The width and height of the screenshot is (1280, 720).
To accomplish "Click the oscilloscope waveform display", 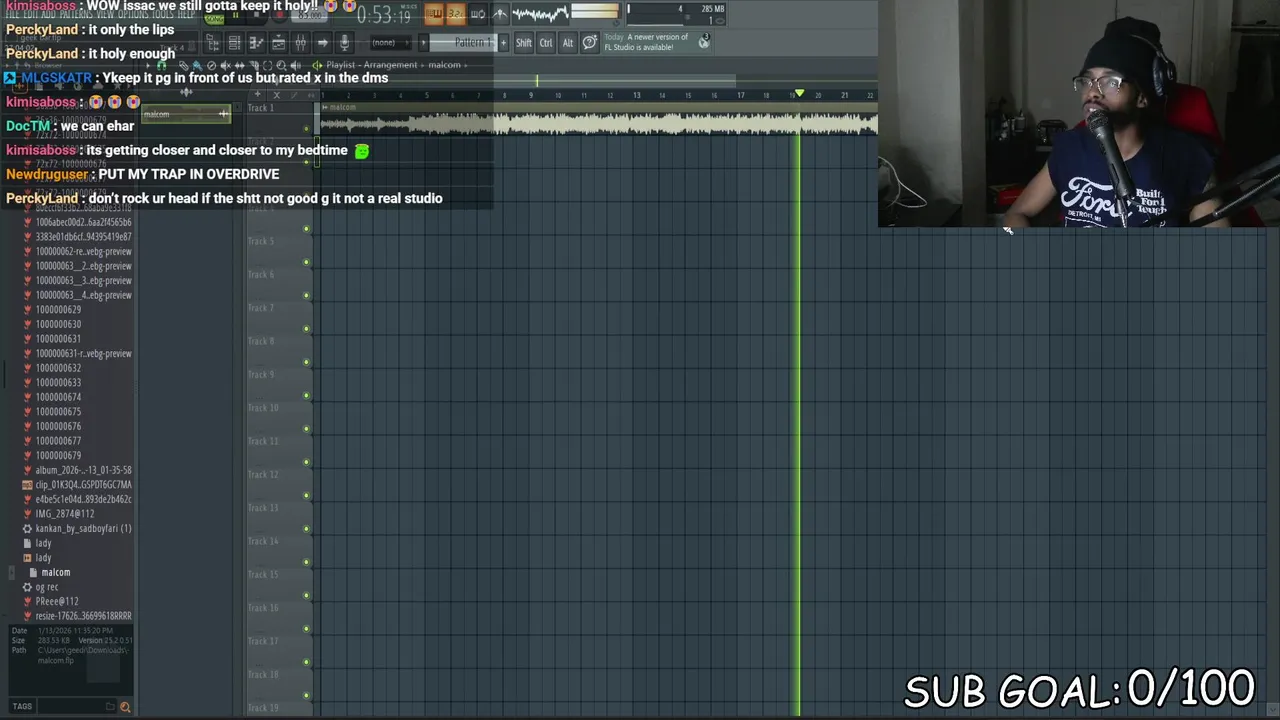I will pos(540,14).
